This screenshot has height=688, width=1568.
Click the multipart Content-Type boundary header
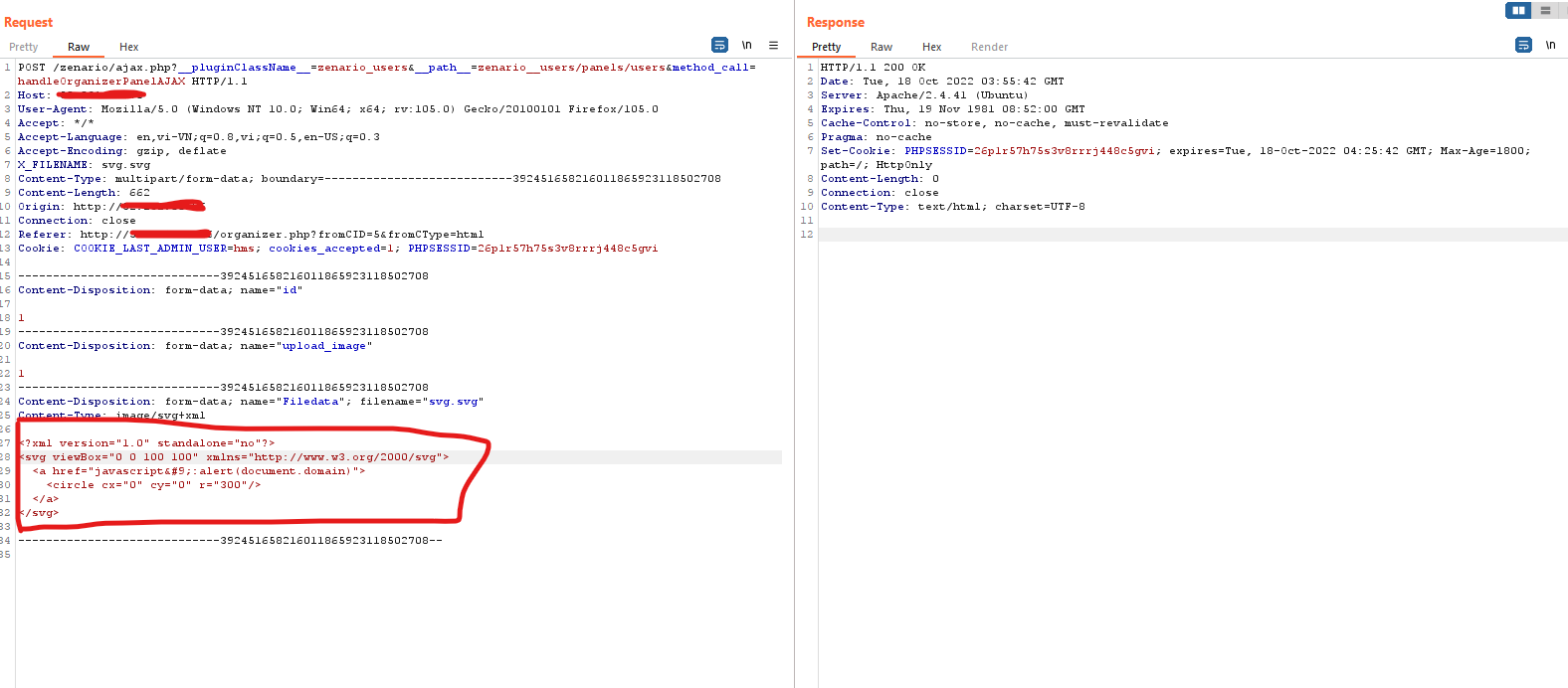click(370, 179)
